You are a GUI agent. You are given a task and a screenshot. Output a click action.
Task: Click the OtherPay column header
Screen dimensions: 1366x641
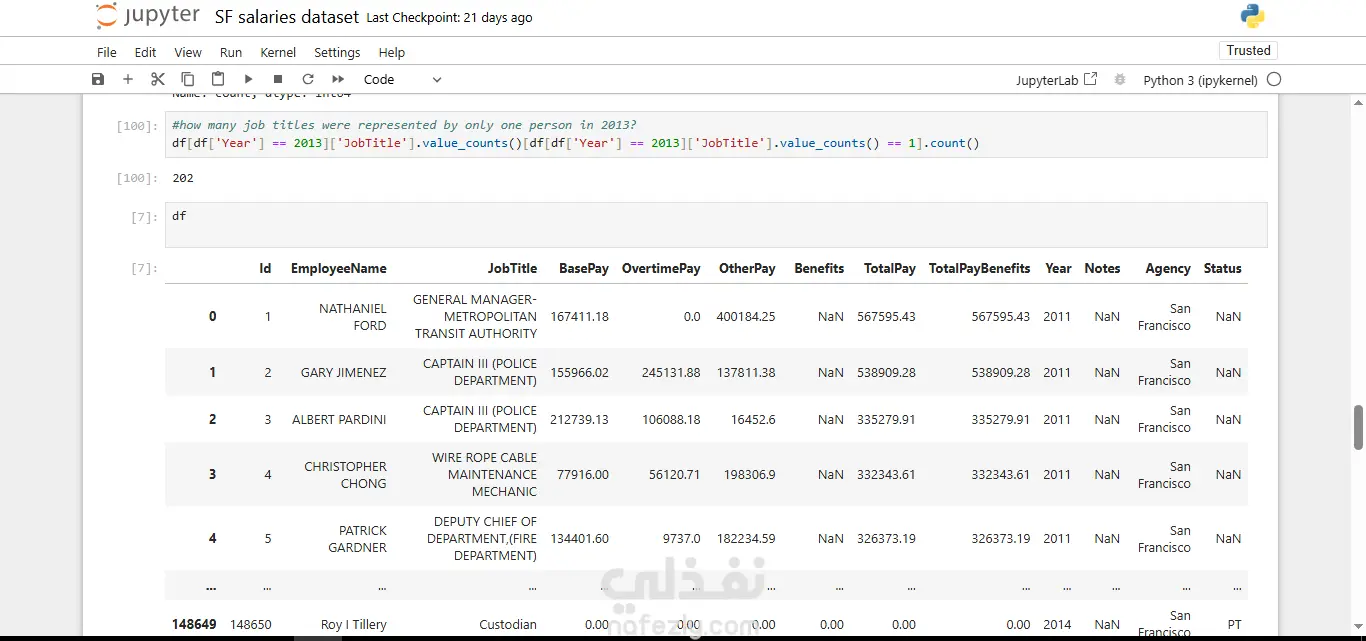point(747,268)
